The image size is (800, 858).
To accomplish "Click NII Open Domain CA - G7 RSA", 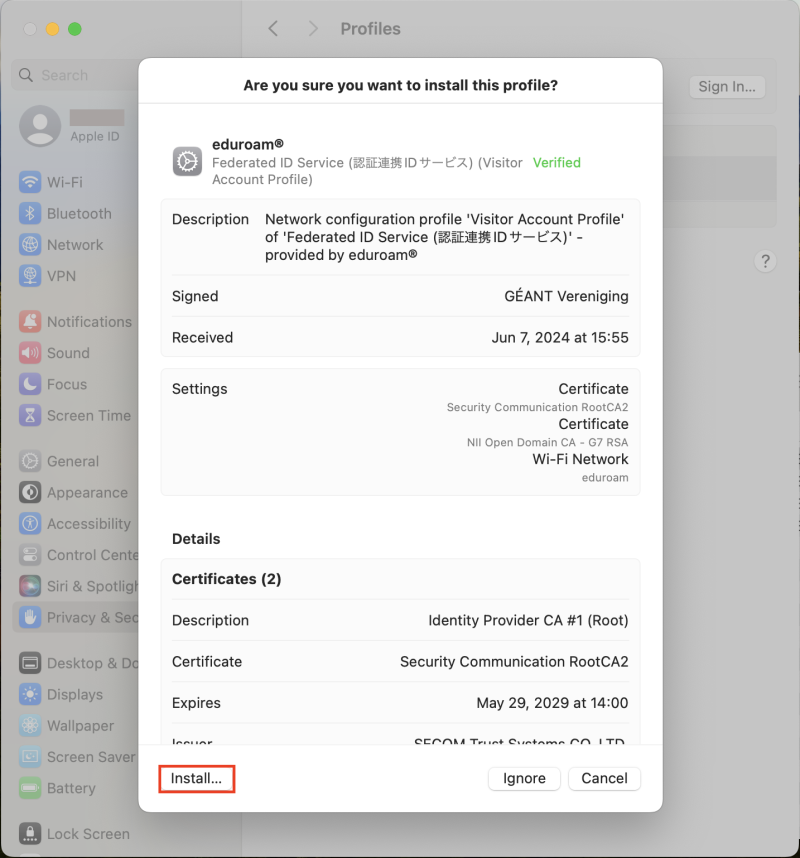I will click(547, 442).
